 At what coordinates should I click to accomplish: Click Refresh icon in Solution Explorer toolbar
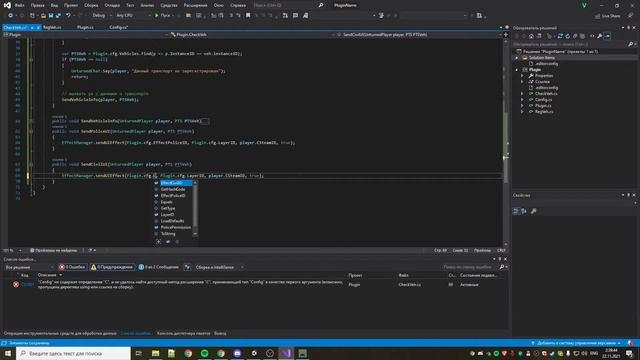click(x=567, y=36)
